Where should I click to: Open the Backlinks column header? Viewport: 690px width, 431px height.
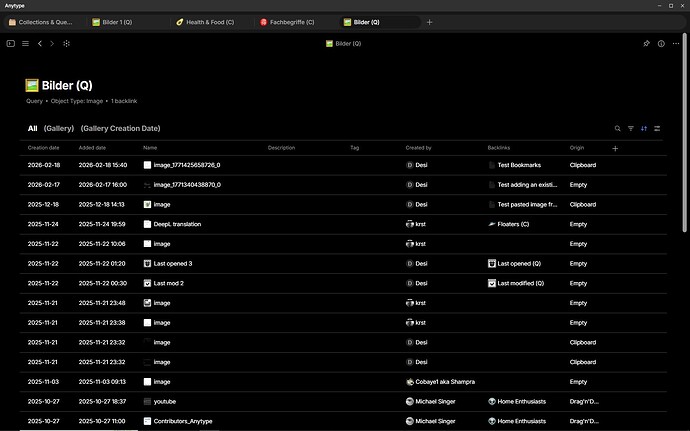pos(499,148)
